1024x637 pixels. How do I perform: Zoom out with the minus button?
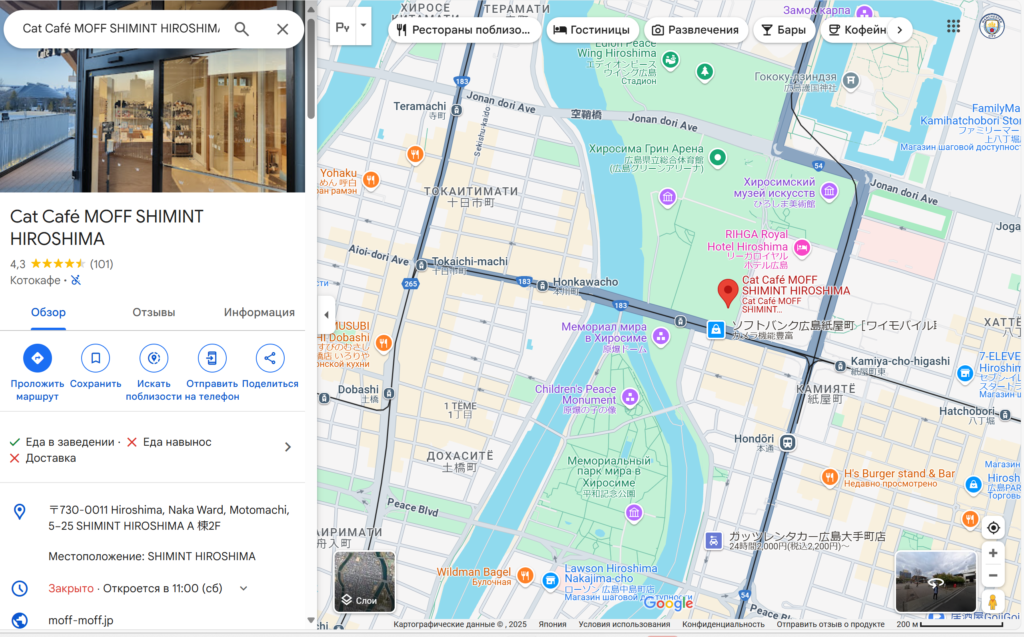coord(993,576)
